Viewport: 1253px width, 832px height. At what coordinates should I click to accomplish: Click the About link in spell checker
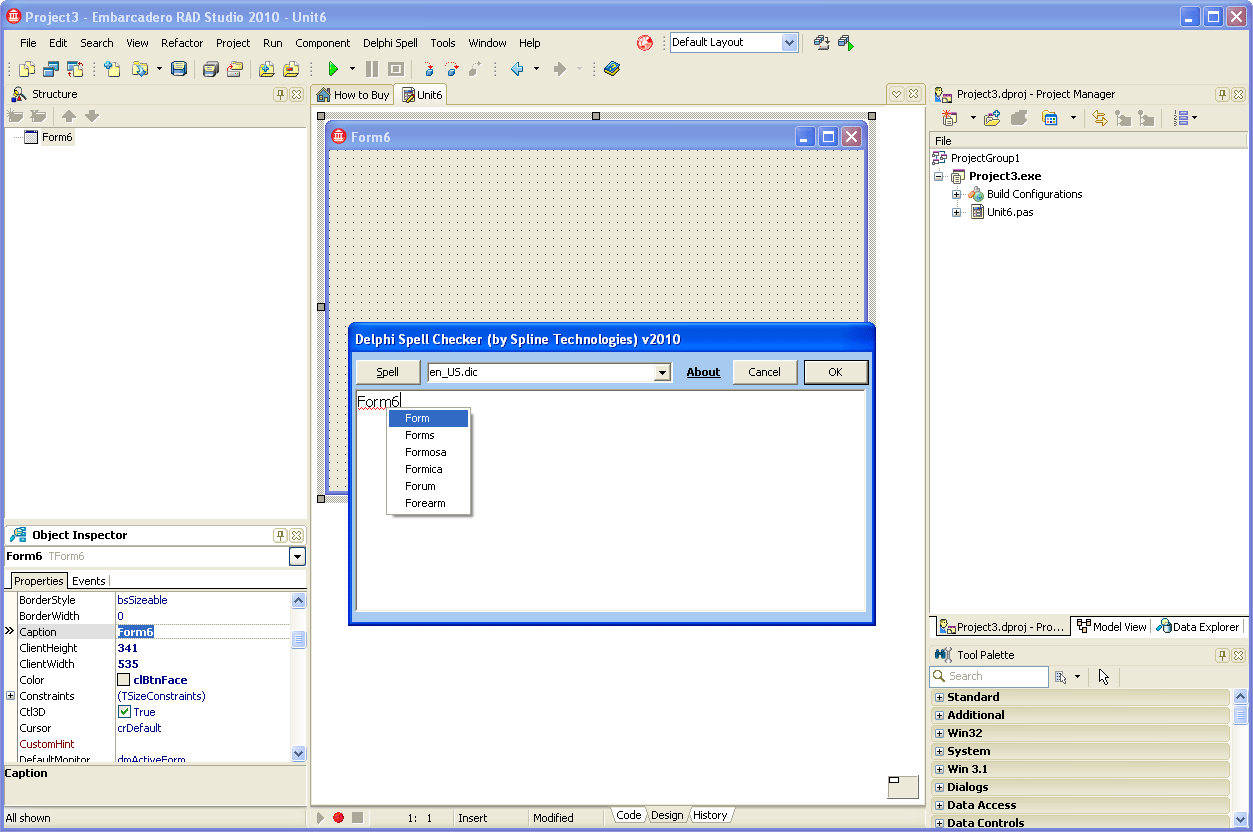pyautogui.click(x=703, y=372)
